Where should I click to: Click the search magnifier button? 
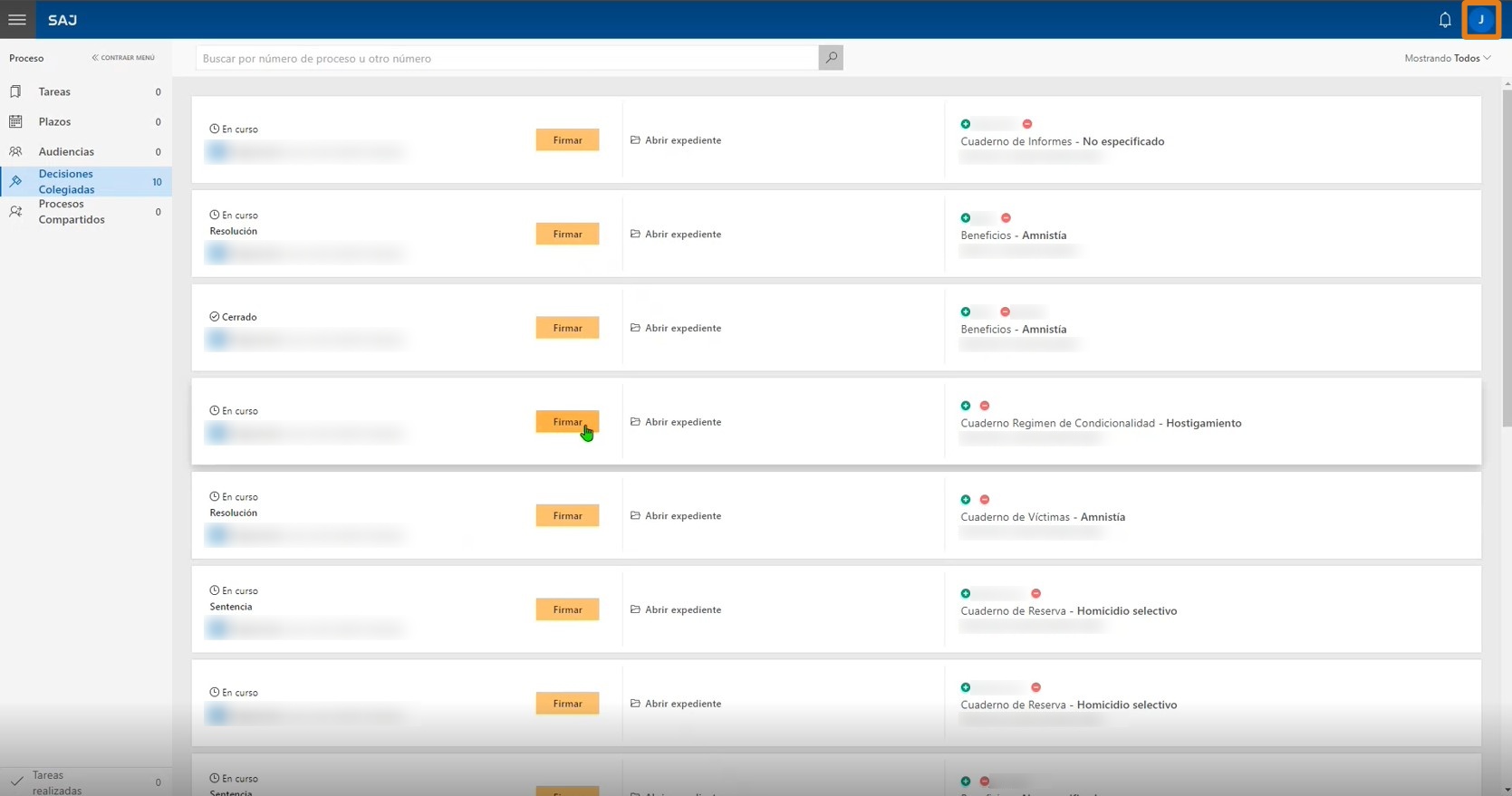click(831, 58)
